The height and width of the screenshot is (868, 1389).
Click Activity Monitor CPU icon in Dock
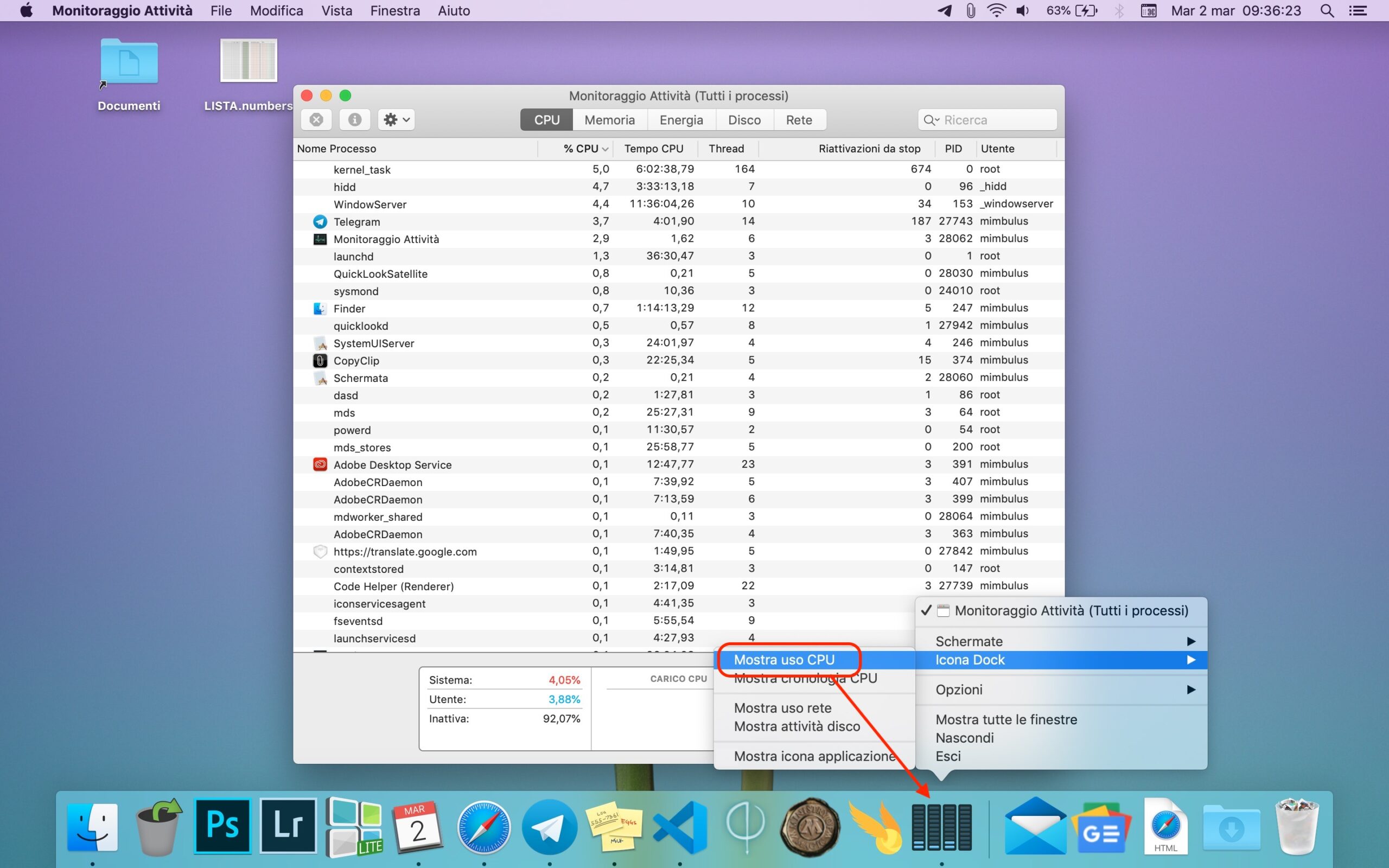(941, 827)
